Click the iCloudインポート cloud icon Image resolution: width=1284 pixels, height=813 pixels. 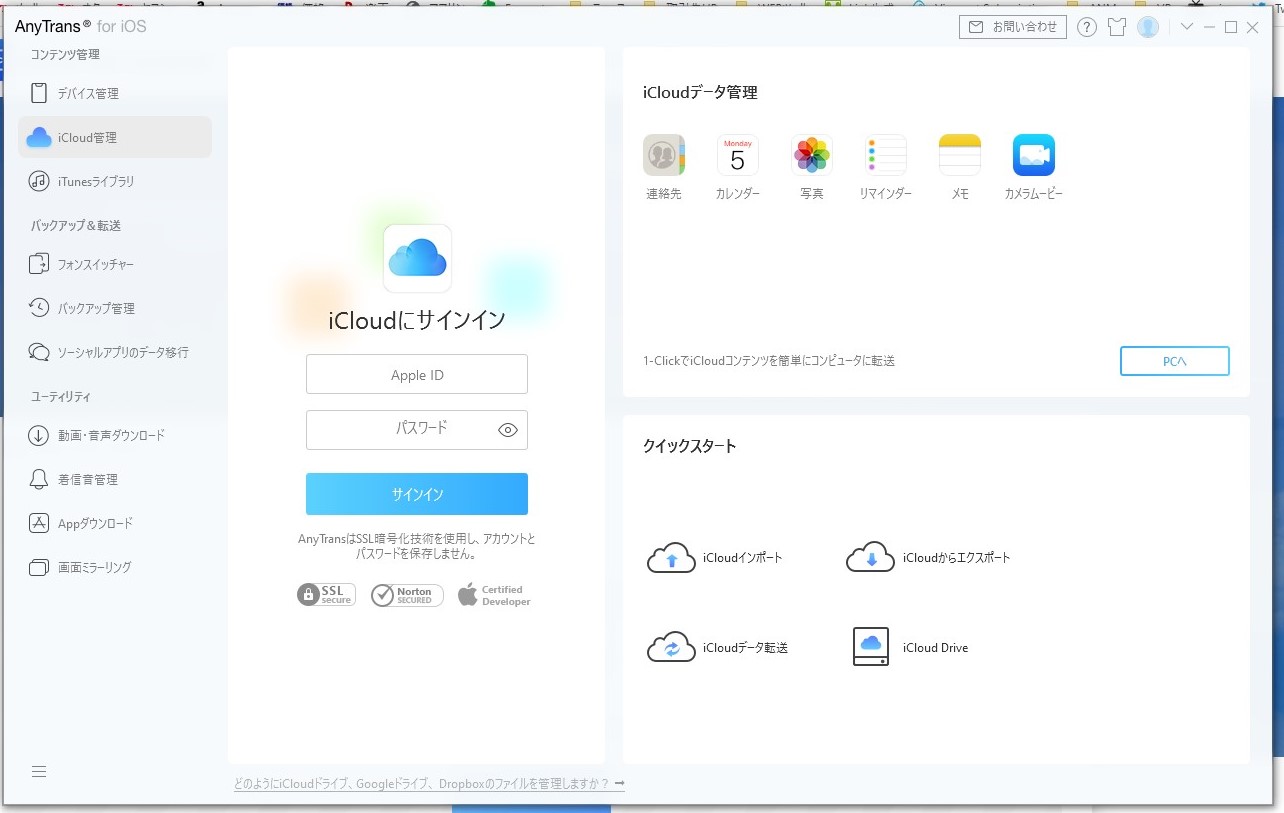pos(671,558)
